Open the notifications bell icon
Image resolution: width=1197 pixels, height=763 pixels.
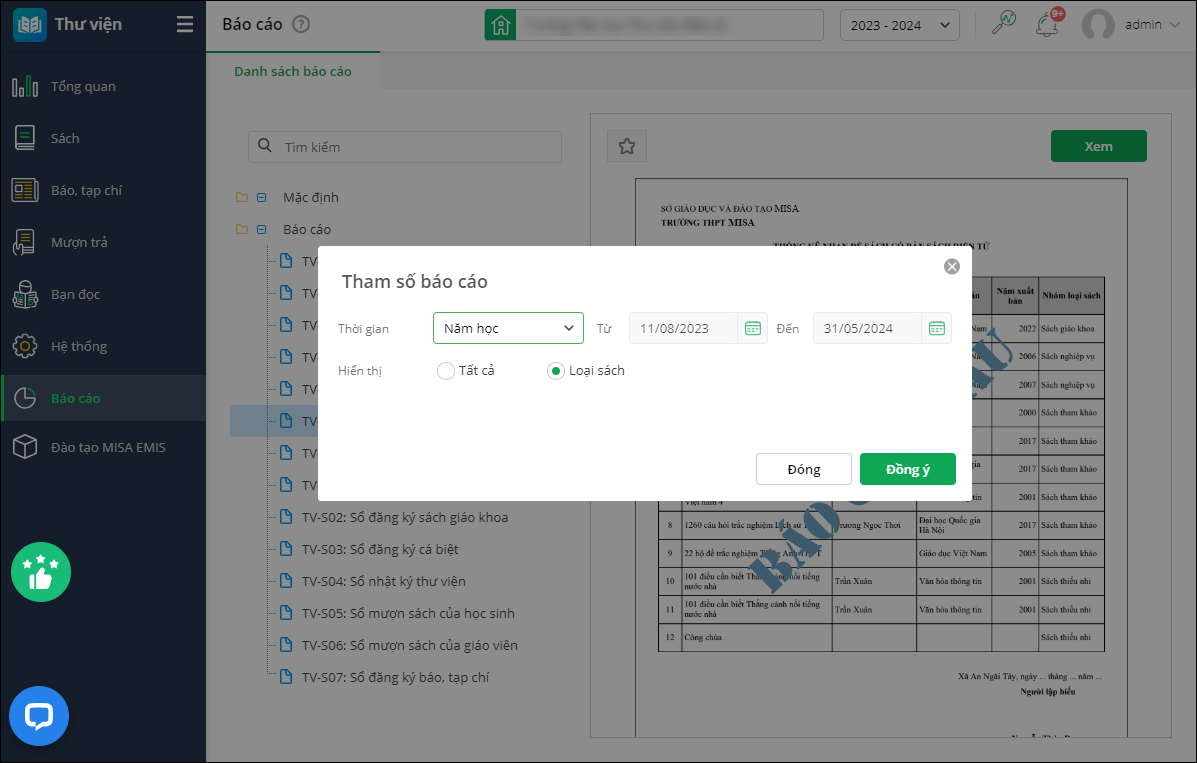pos(1047,24)
